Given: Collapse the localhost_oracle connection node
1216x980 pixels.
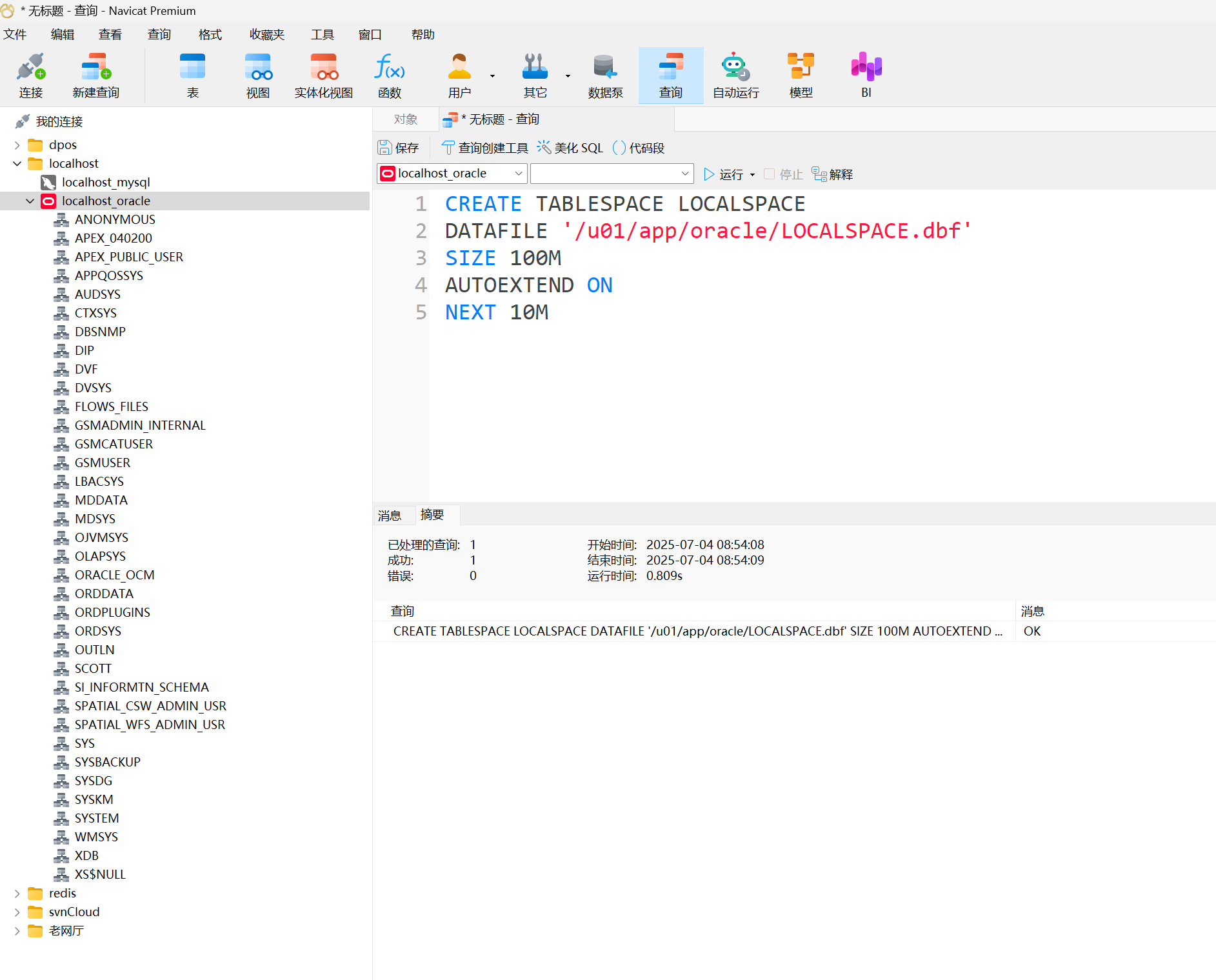Looking at the screenshot, I should click(30, 201).
